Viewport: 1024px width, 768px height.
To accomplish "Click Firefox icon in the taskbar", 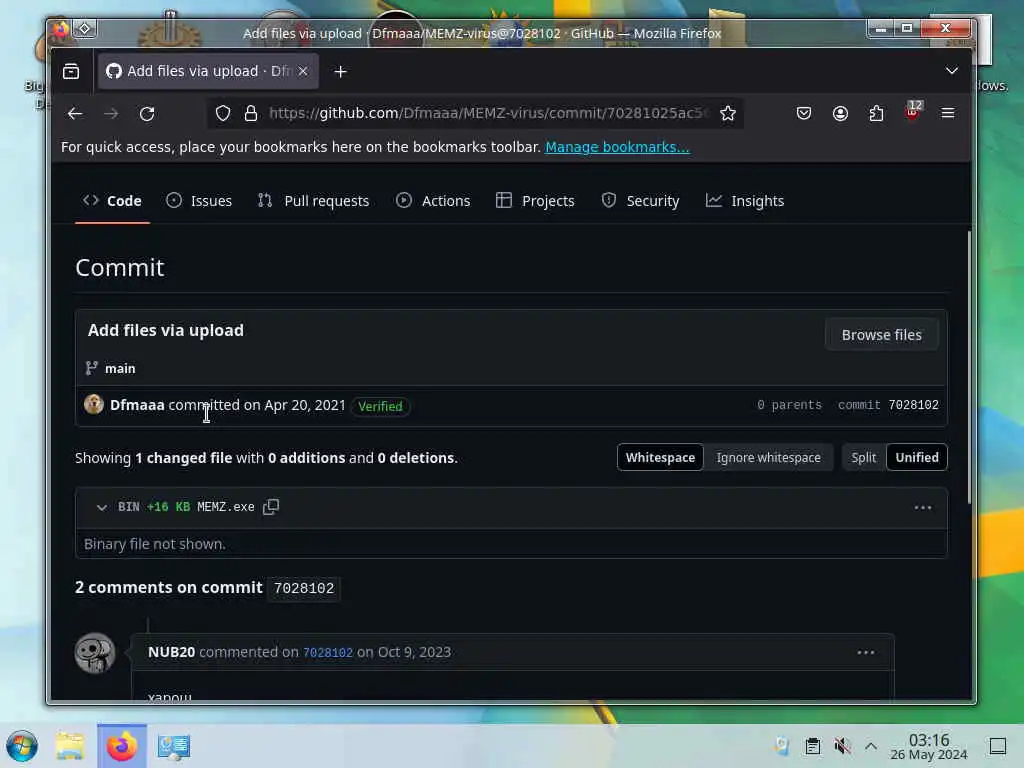I will (x=122, y=746).
